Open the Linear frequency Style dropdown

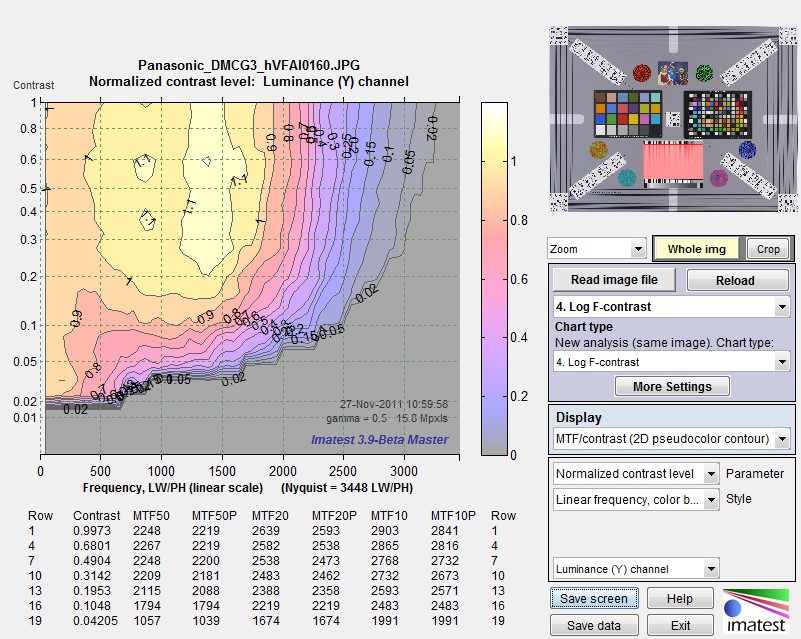(x=635, y=500)
